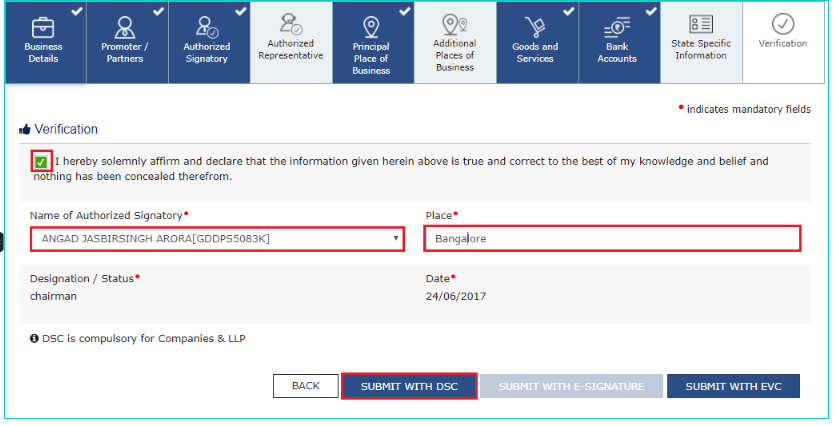This screenshot has width=838, height=426.
Task: Select the Bank Accounts tab label
Action: (617, 52)
